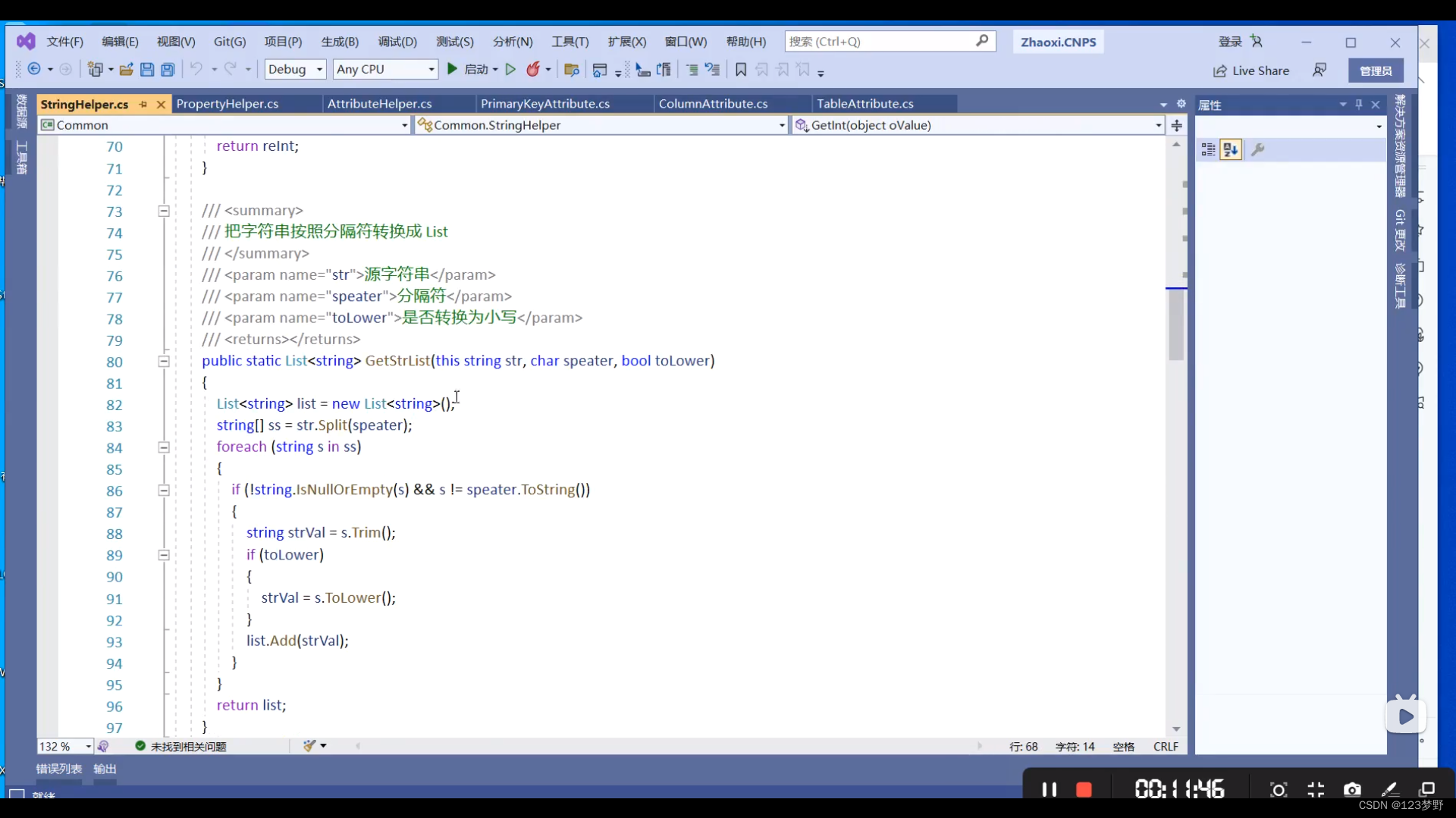Click the split editor icon above the scrollbar
1456x818 pixels.
tap(1176, 125)
